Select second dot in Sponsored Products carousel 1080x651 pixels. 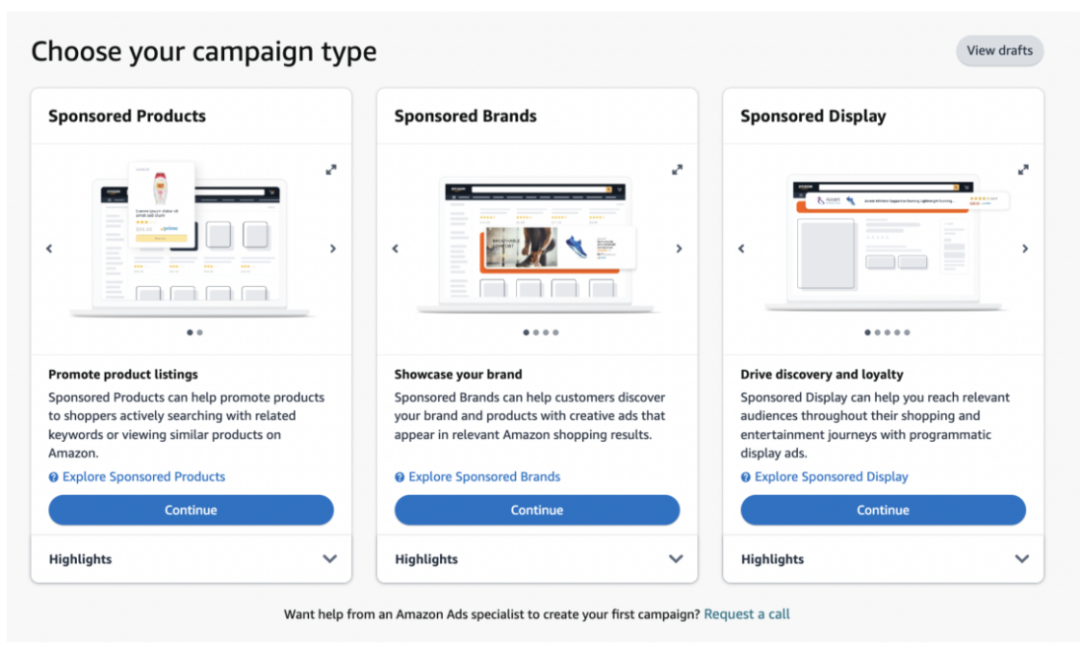(x=200, y=332)
